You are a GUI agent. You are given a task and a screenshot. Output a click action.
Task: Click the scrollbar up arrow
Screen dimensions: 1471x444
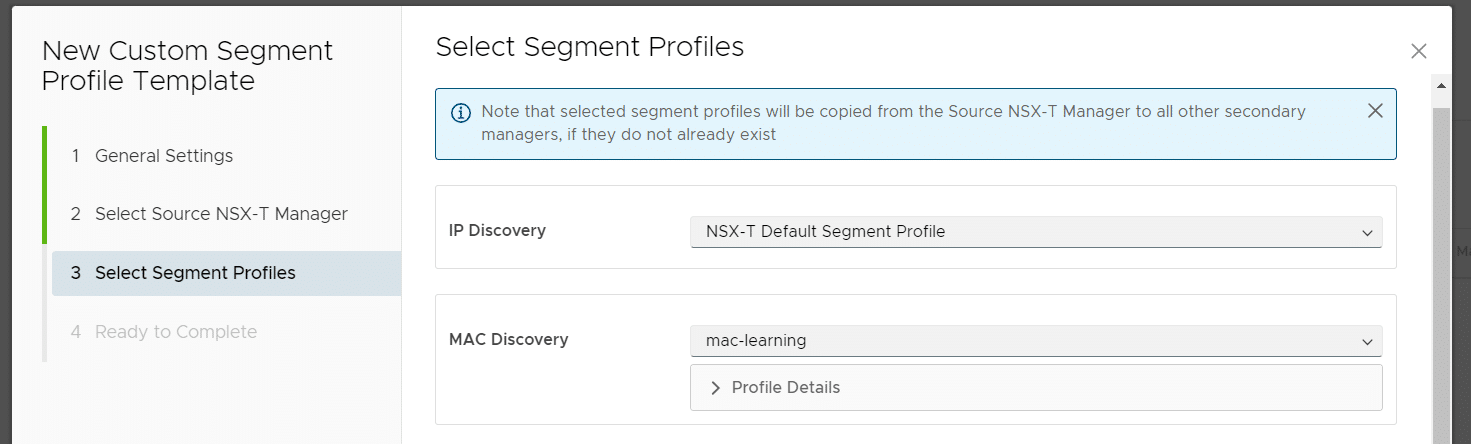(1441, 85)
